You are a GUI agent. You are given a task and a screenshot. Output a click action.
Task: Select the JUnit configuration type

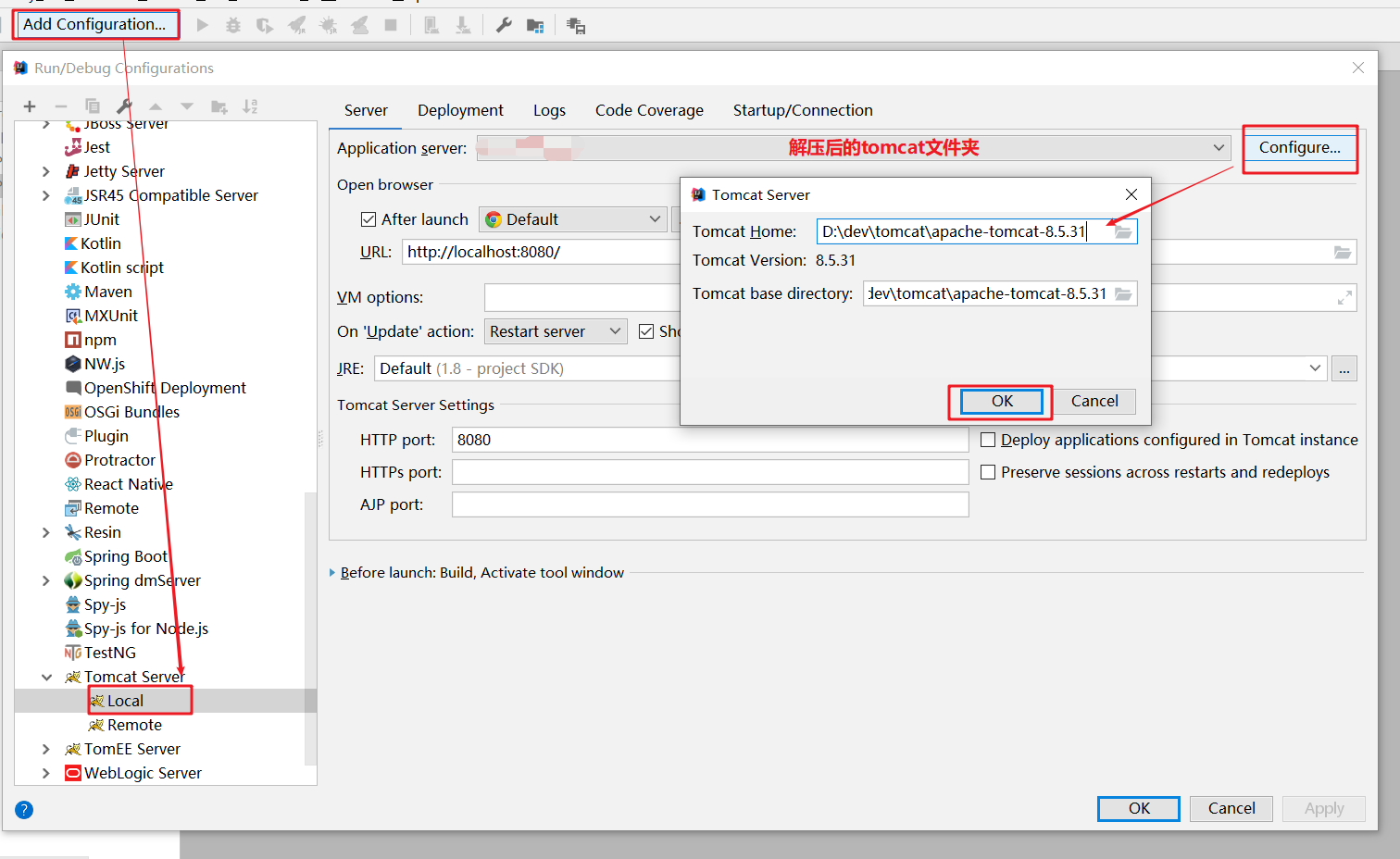(x=93, y=219)
